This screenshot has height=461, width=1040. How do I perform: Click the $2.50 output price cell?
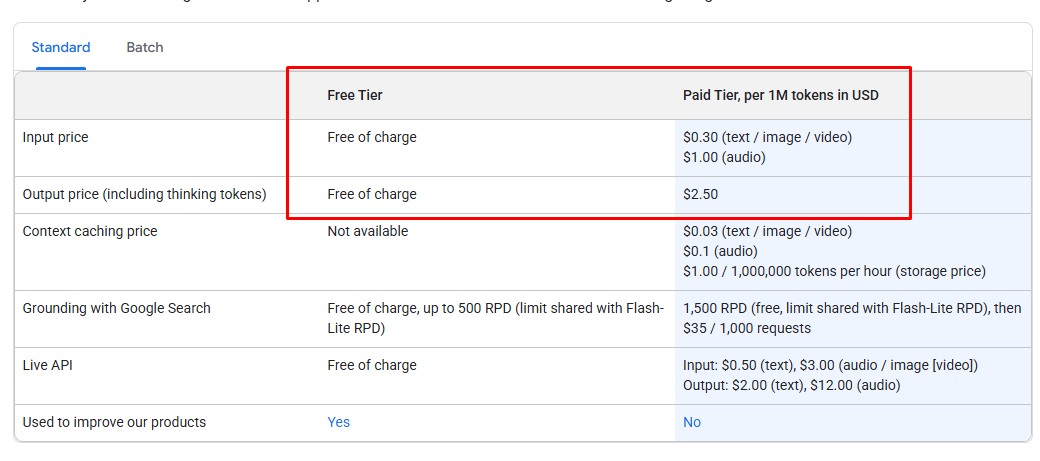(x=700, y=194)
